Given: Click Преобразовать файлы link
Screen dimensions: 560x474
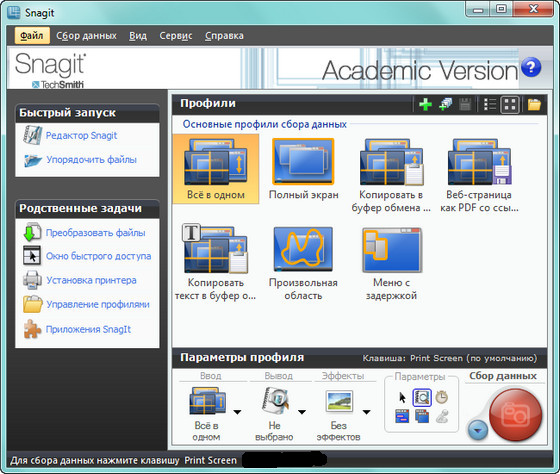Looking at the screenshot, I should click(95, 233).
